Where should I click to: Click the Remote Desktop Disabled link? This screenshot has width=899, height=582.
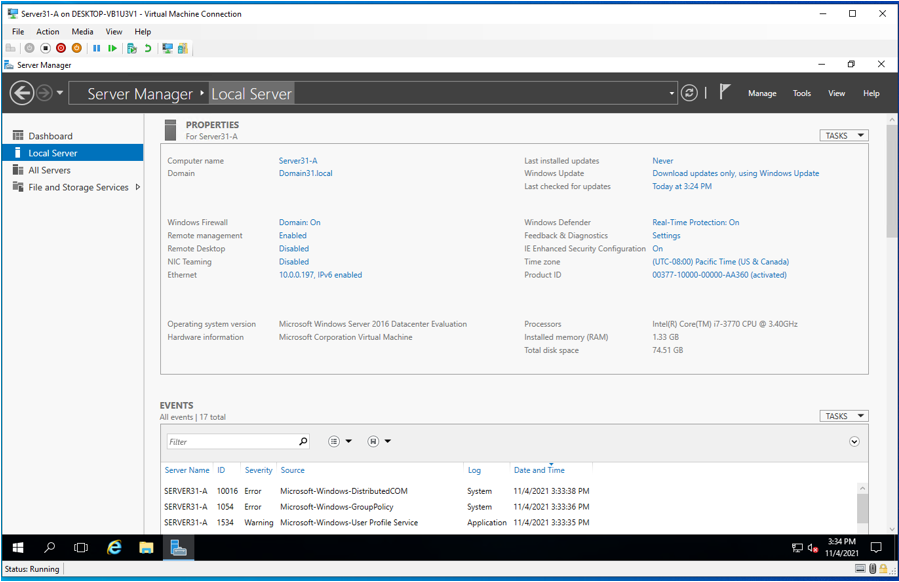[x=294, y=249]
